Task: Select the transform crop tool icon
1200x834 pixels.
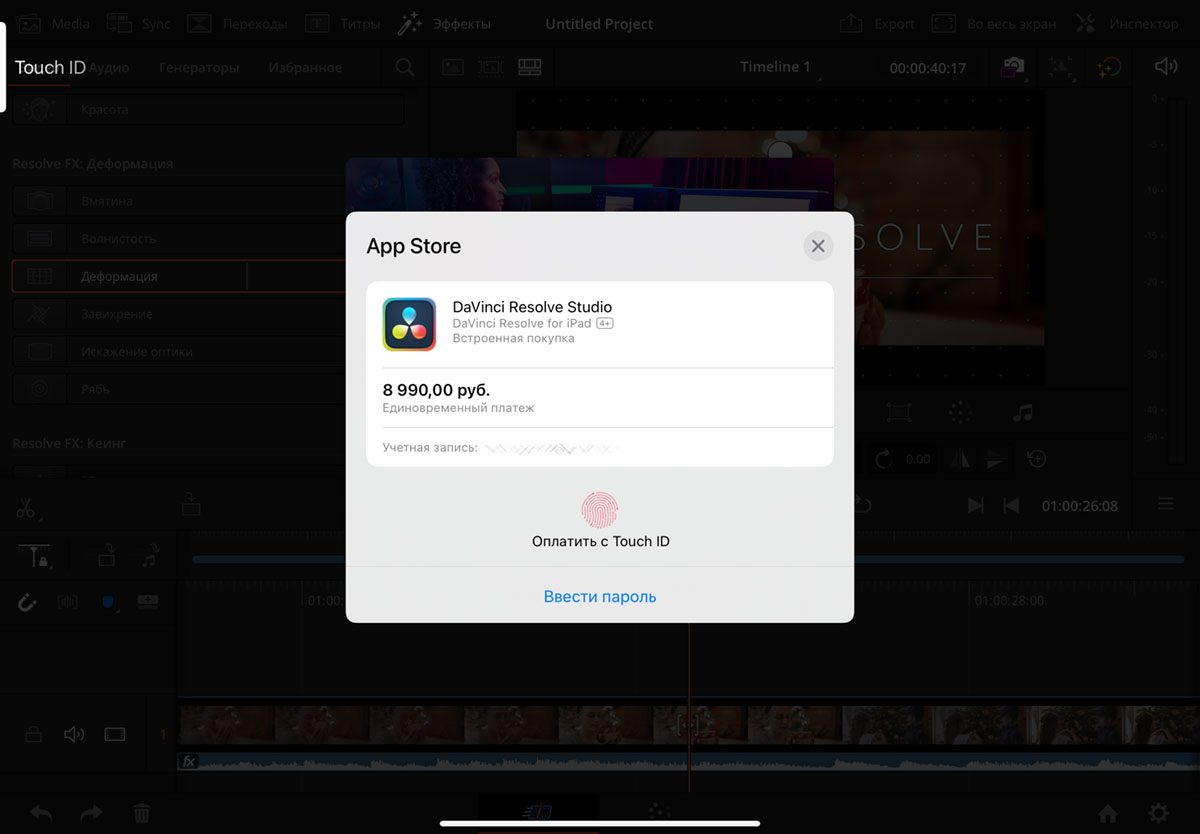Action: (898, 413)
